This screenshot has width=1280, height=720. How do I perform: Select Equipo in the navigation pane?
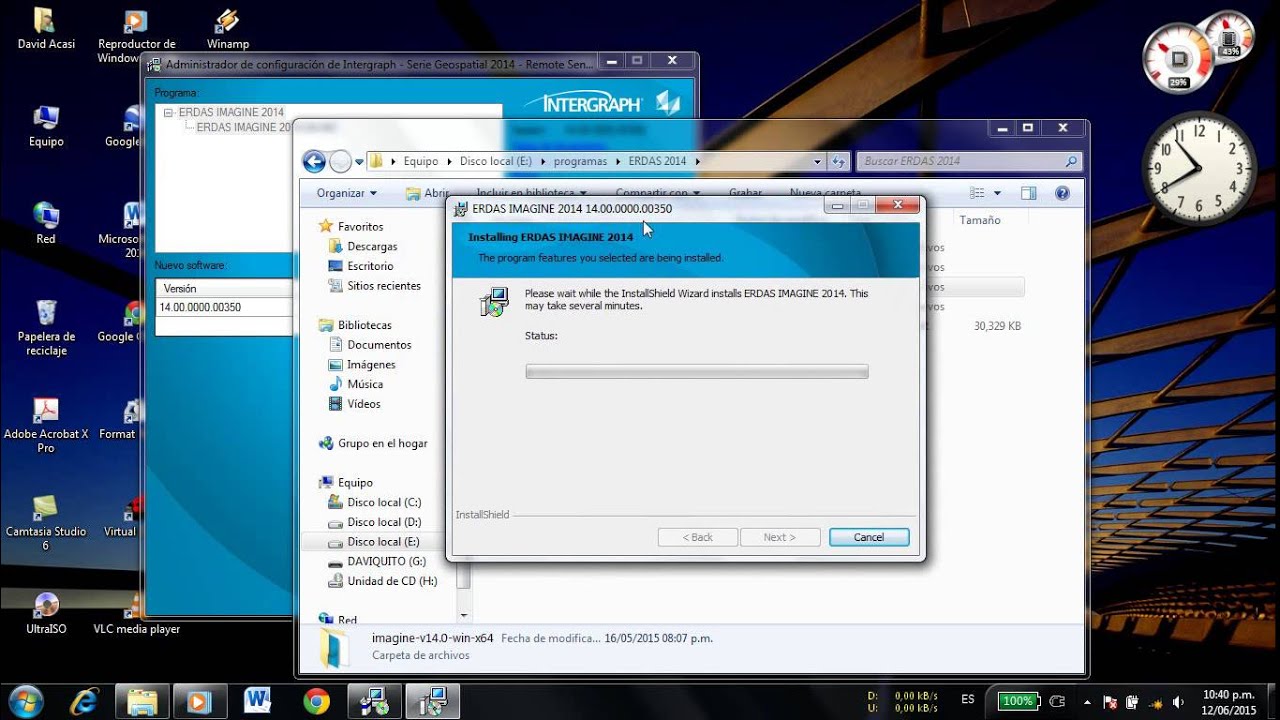pos(355,482)
